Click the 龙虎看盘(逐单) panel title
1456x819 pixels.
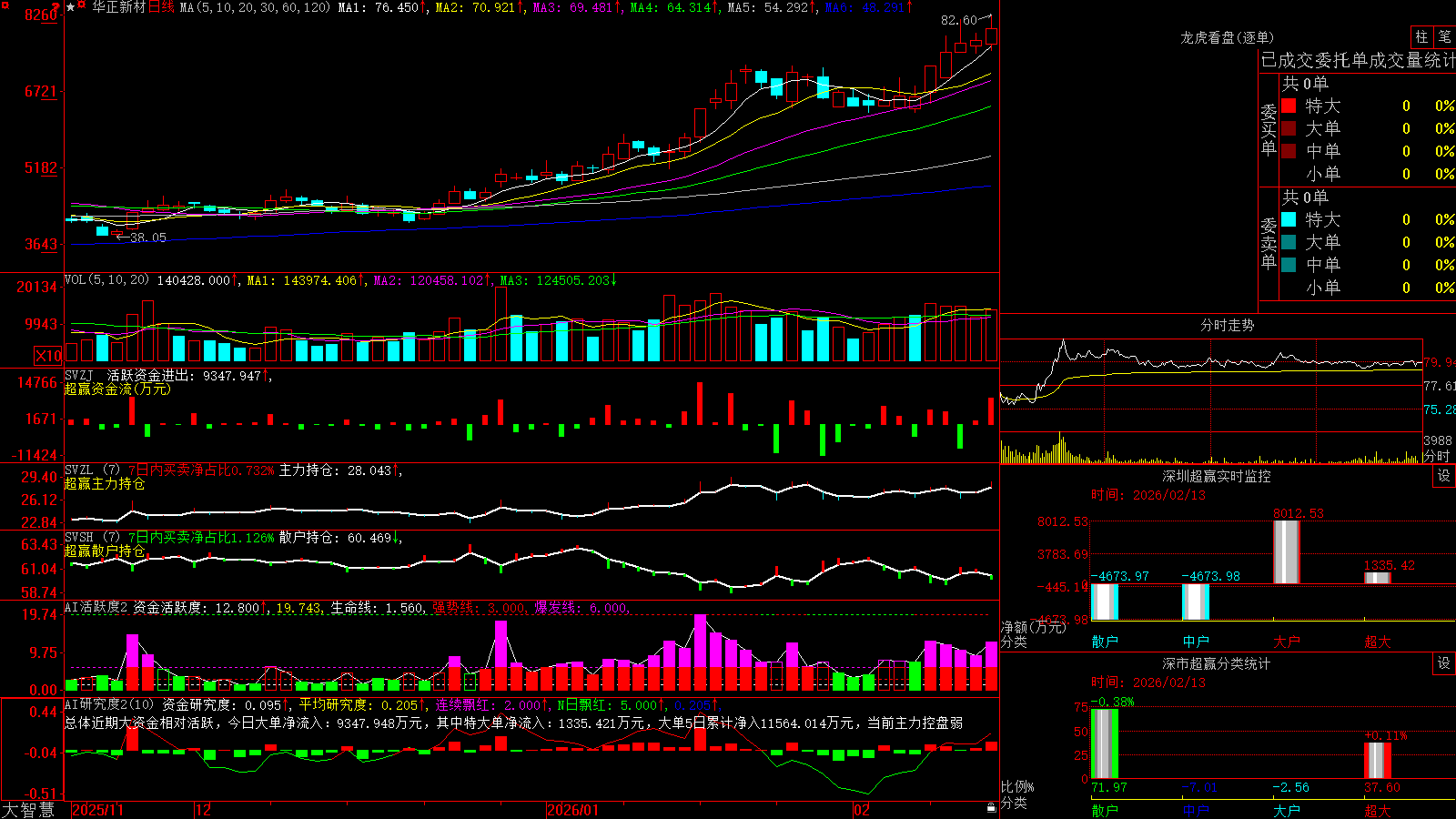click(1228, 37)
